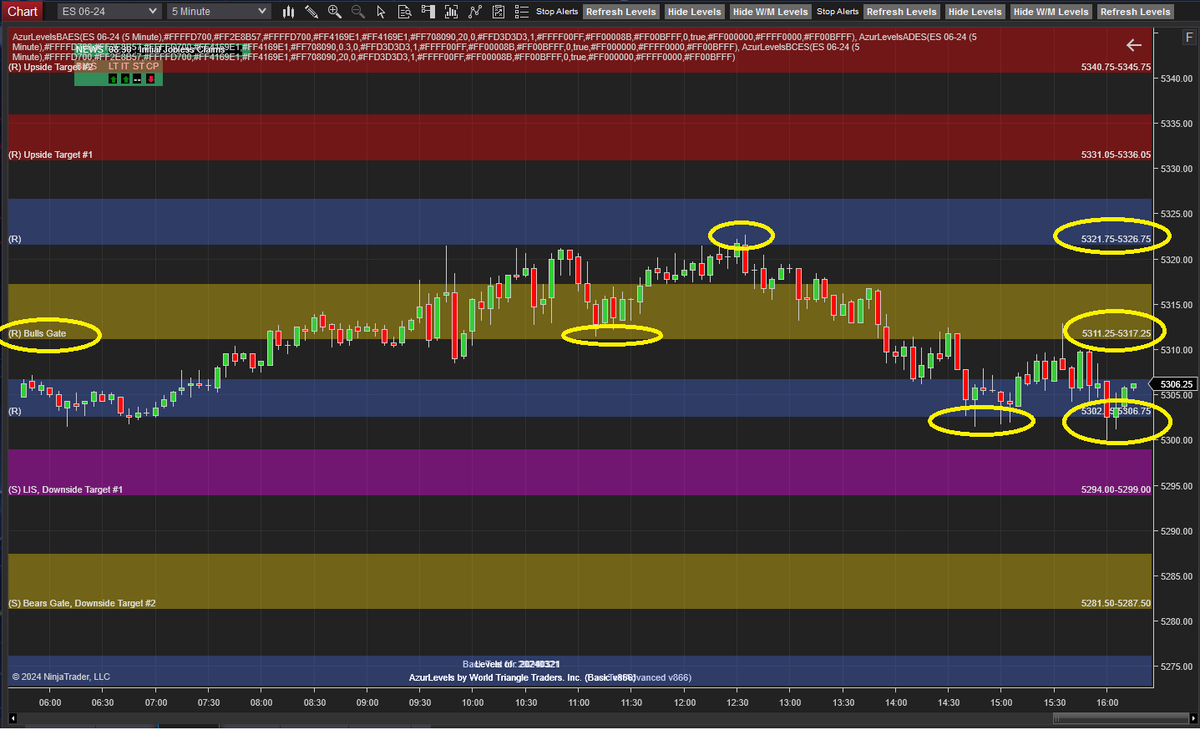Open the Strategies icon in toolbar

coord(475,12)
